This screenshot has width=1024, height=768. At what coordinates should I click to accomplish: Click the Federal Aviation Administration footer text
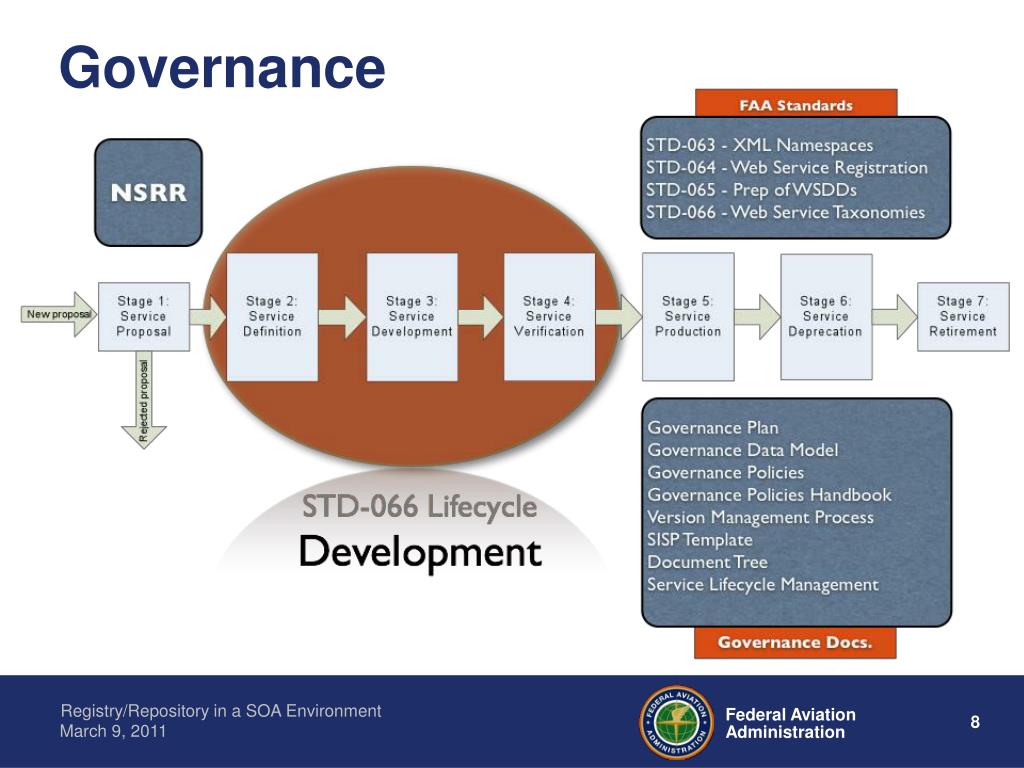(x=791, y=723)
